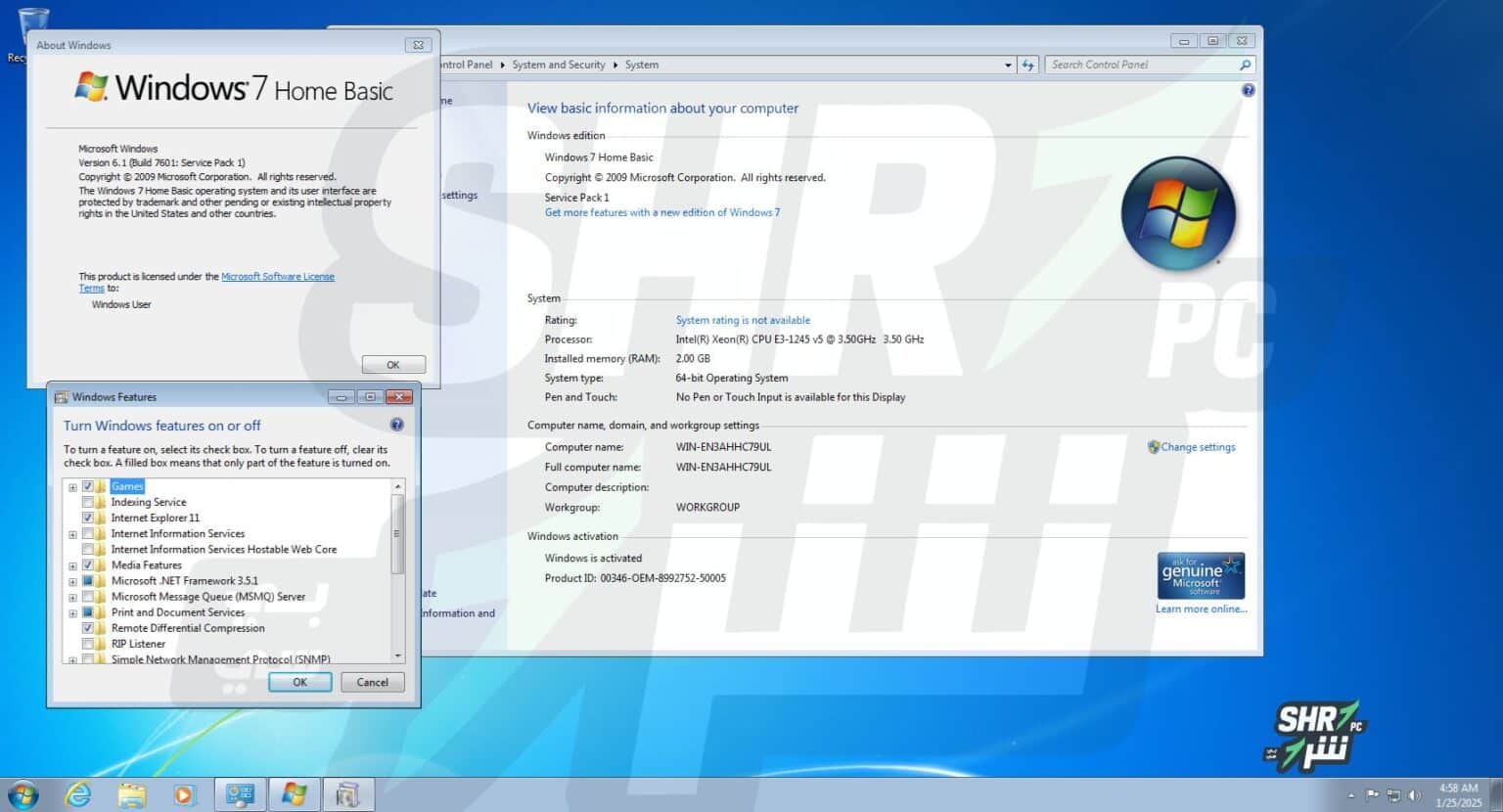1503x812 pixels.
Task: Click the refresh button beside the address bar
Action: click(x=1027, y=65)
